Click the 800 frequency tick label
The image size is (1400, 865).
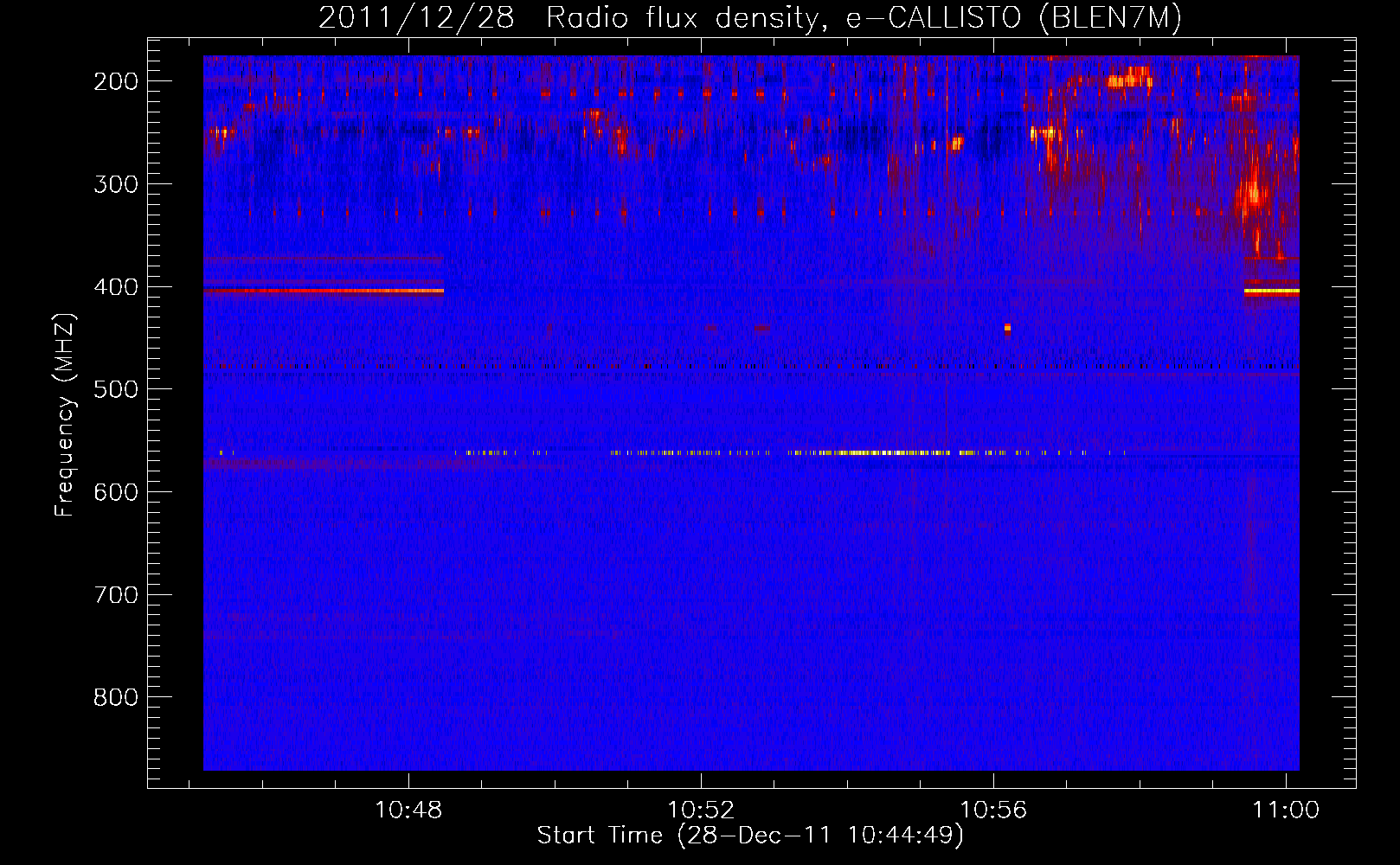tap(116, 697)
